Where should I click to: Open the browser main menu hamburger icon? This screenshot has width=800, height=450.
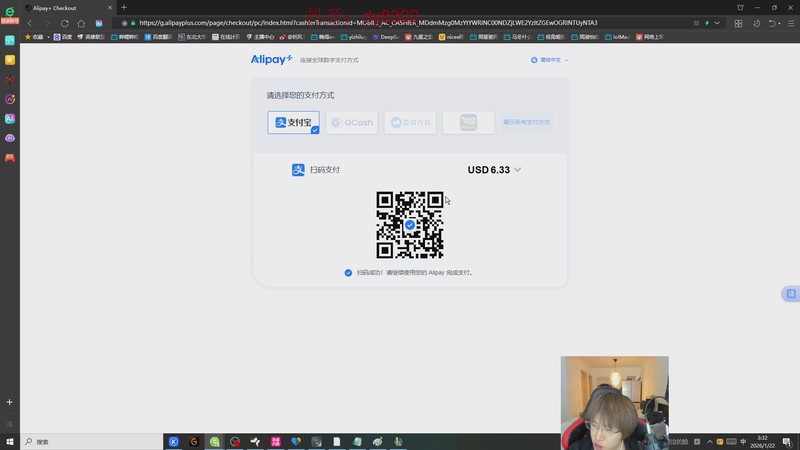point(791,23)
